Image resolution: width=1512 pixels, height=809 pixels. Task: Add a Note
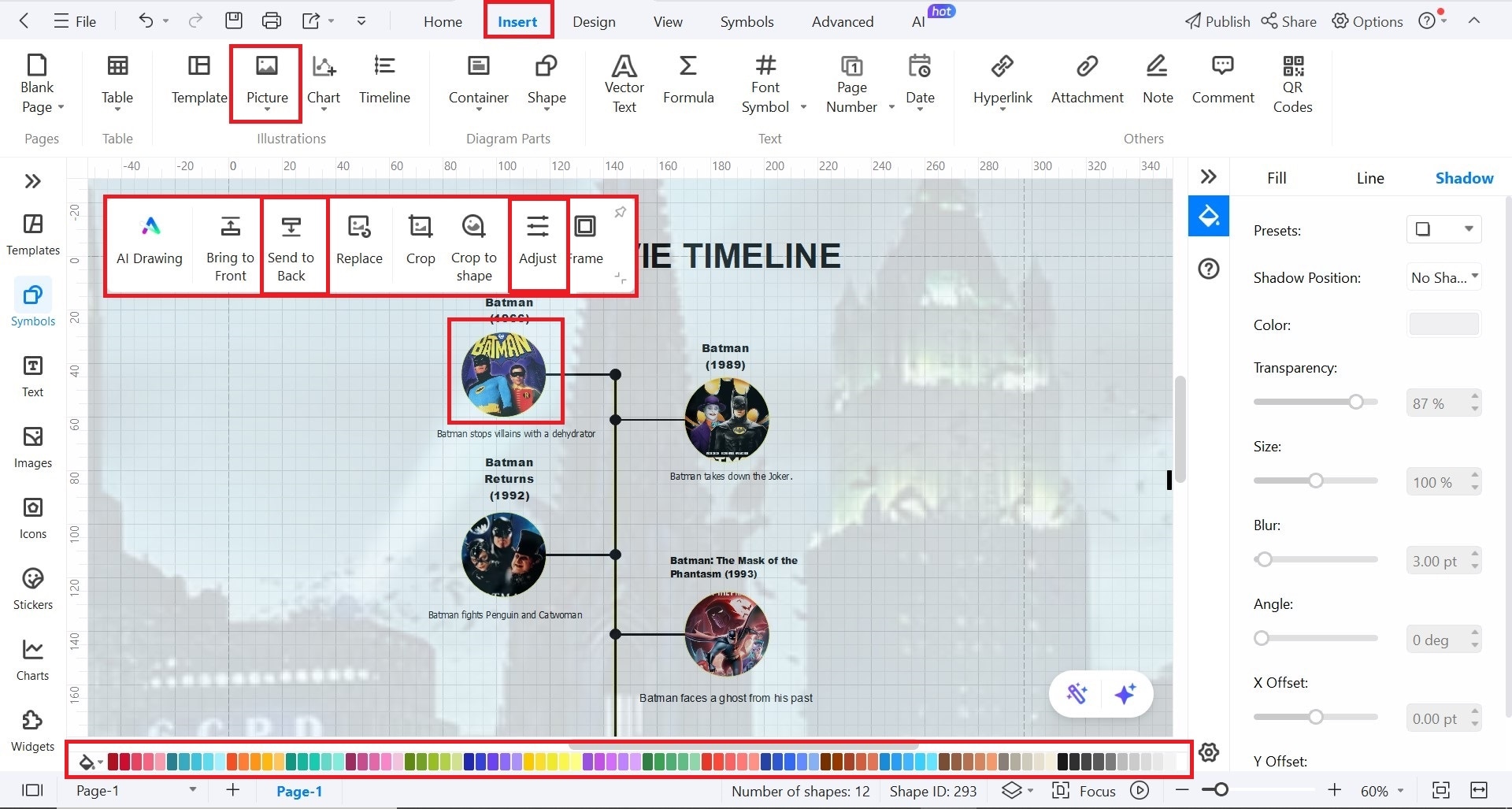point(1158,80)
